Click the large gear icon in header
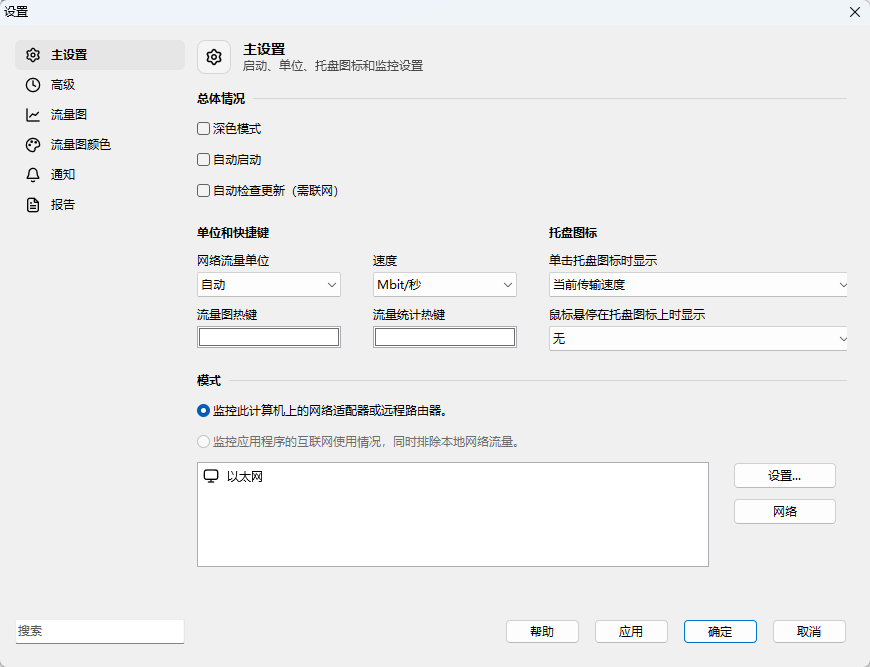This screenshot has width=870, height=667. point(214,57)
